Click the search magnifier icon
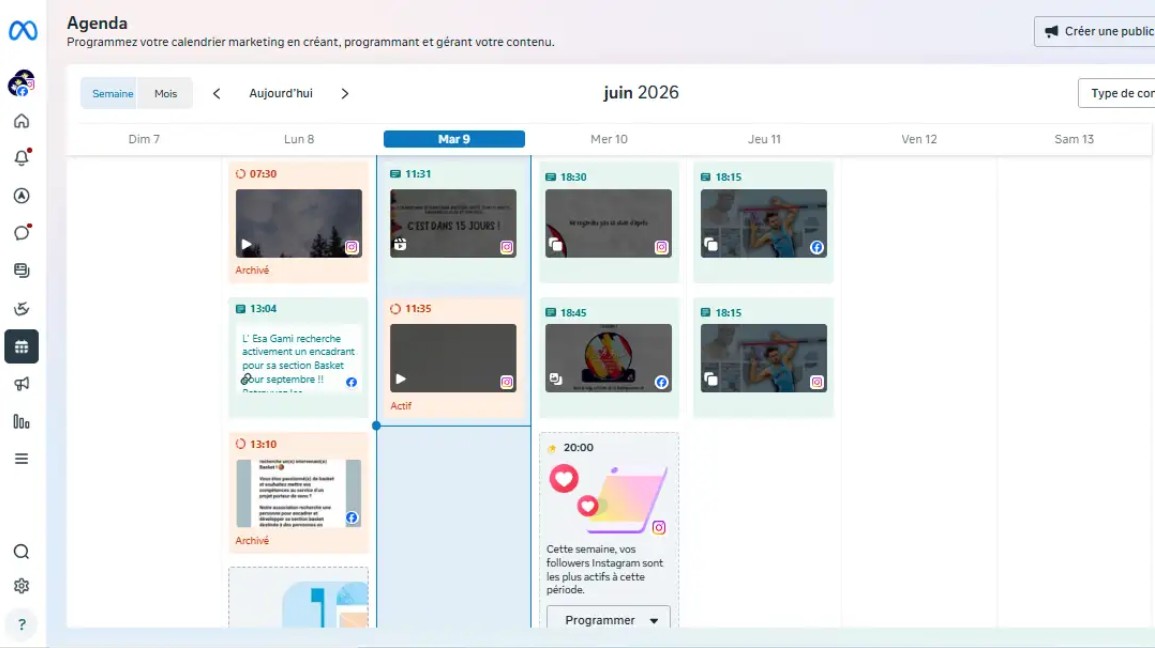 click(21, 552)
